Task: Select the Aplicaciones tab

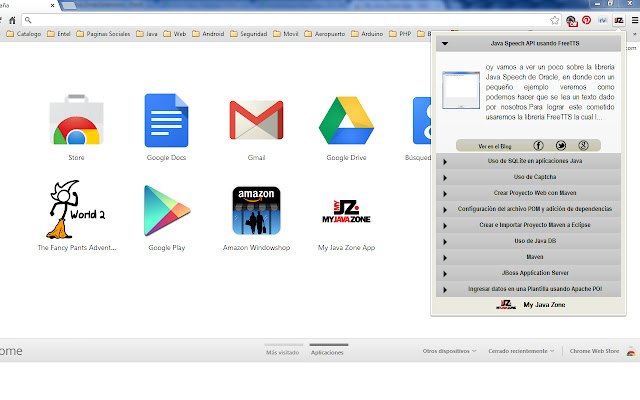Action: 327,352
